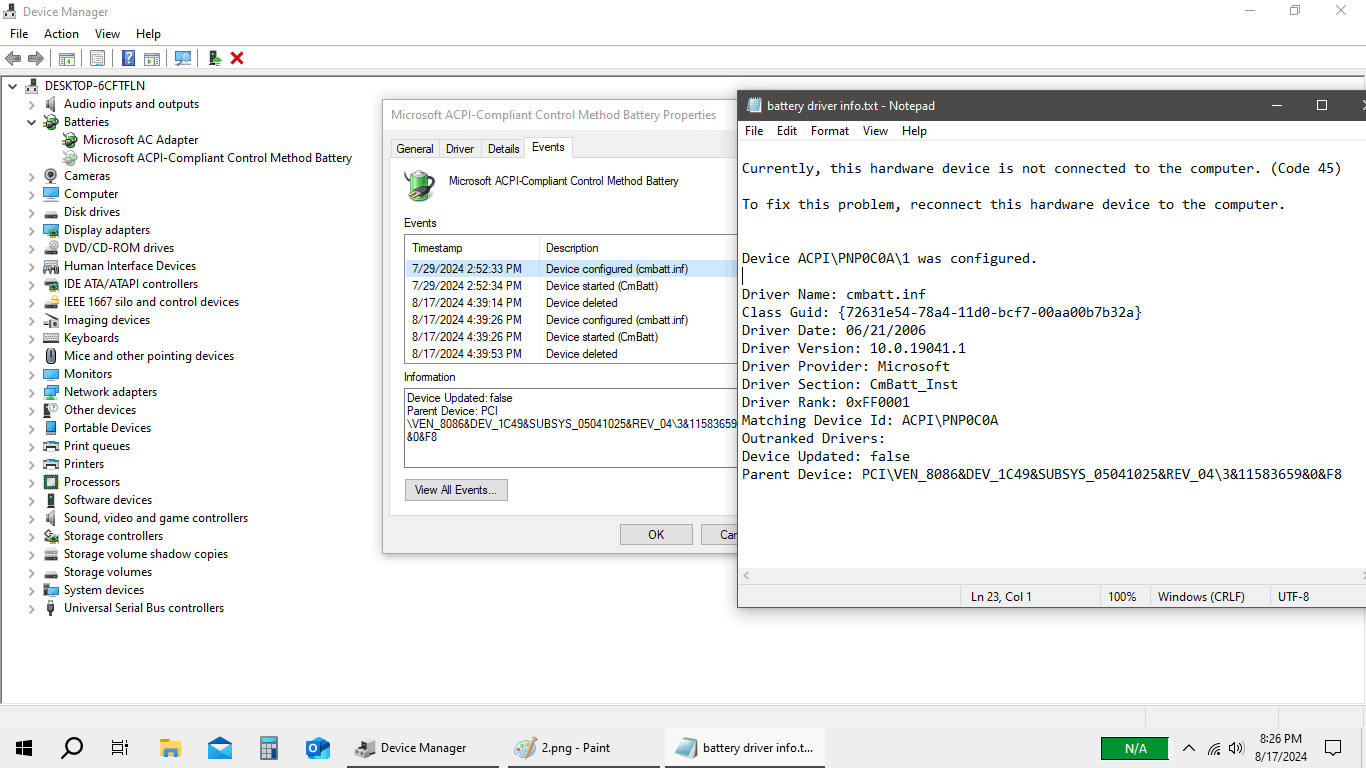This screenshot has height=768, width=1366.
Task: Toggle the action pane toolbar icon
Action: pyautogui.click(x=152, y=58)
